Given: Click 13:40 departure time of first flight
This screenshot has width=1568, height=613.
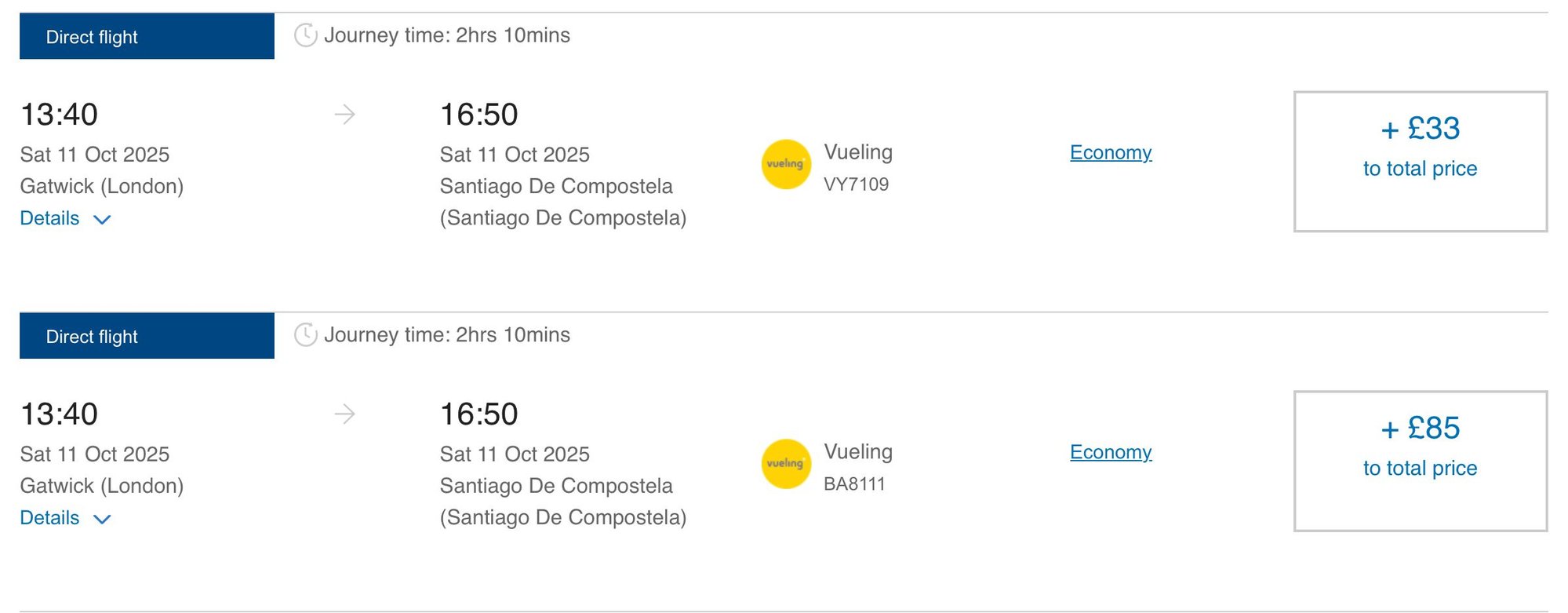Looking at the screenshot, I should pyautogui.click(x=59, y=115).
